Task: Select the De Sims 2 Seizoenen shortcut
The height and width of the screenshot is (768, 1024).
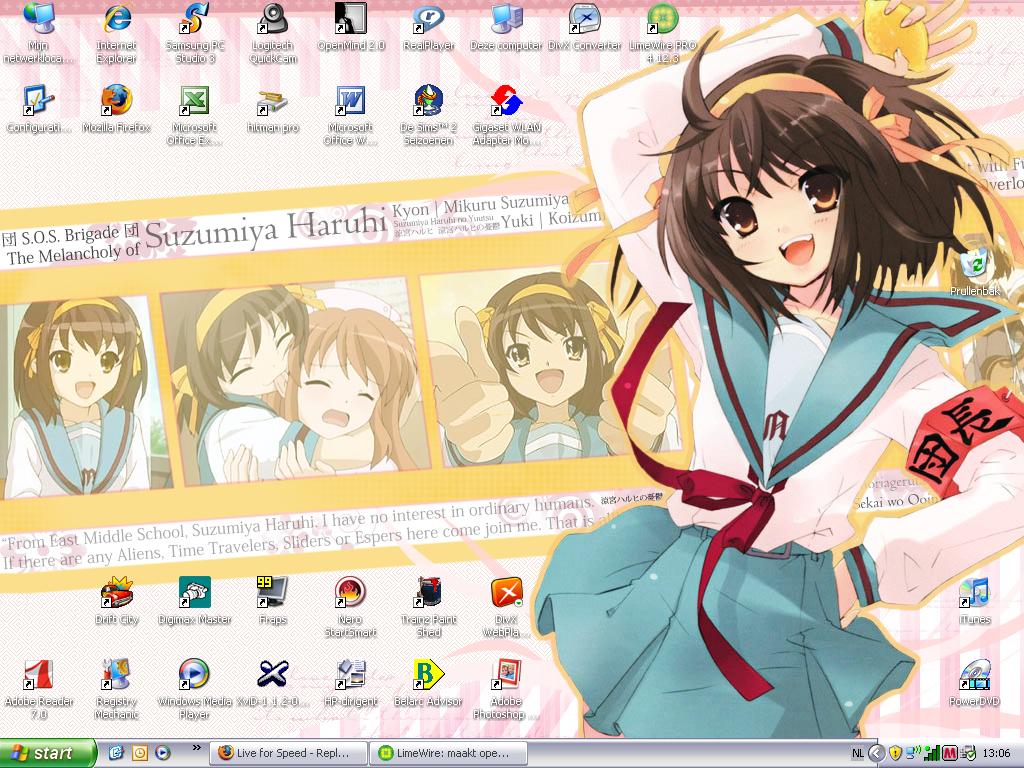Action: tap(428, 115)
